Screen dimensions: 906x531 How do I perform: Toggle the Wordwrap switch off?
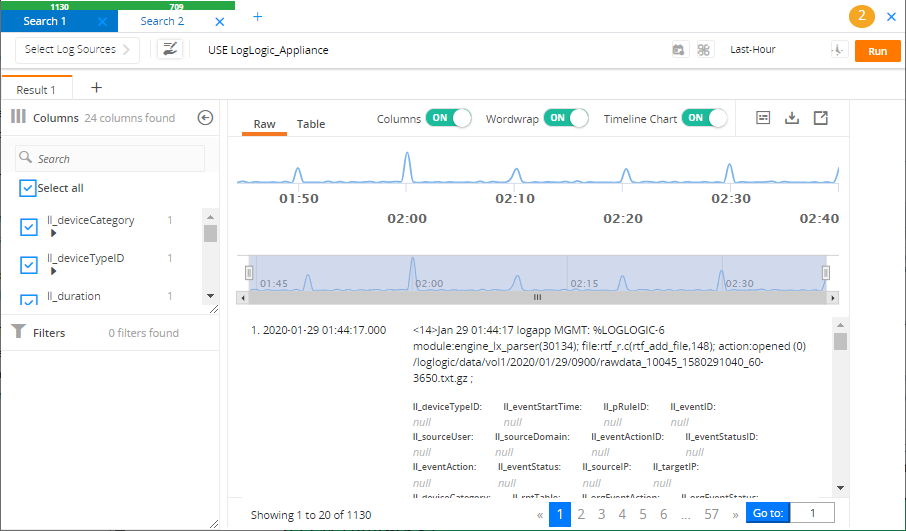566,118
